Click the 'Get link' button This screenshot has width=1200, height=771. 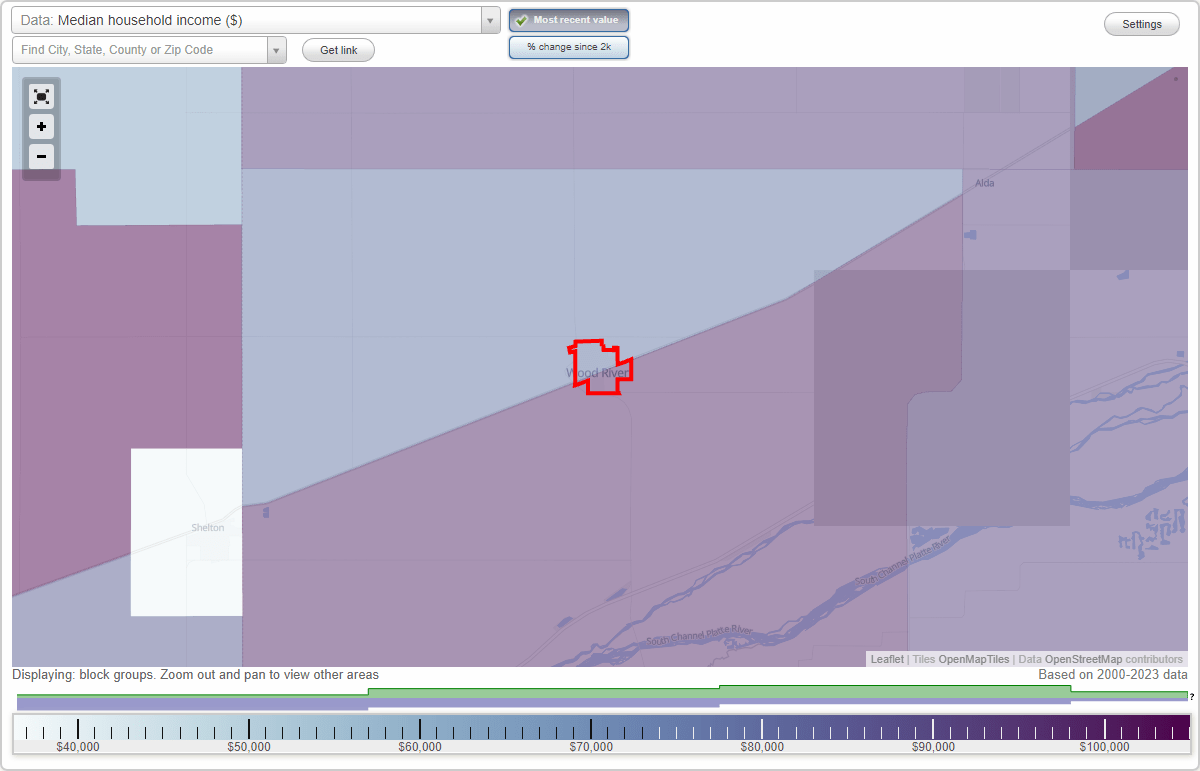[x=337, y=49]
